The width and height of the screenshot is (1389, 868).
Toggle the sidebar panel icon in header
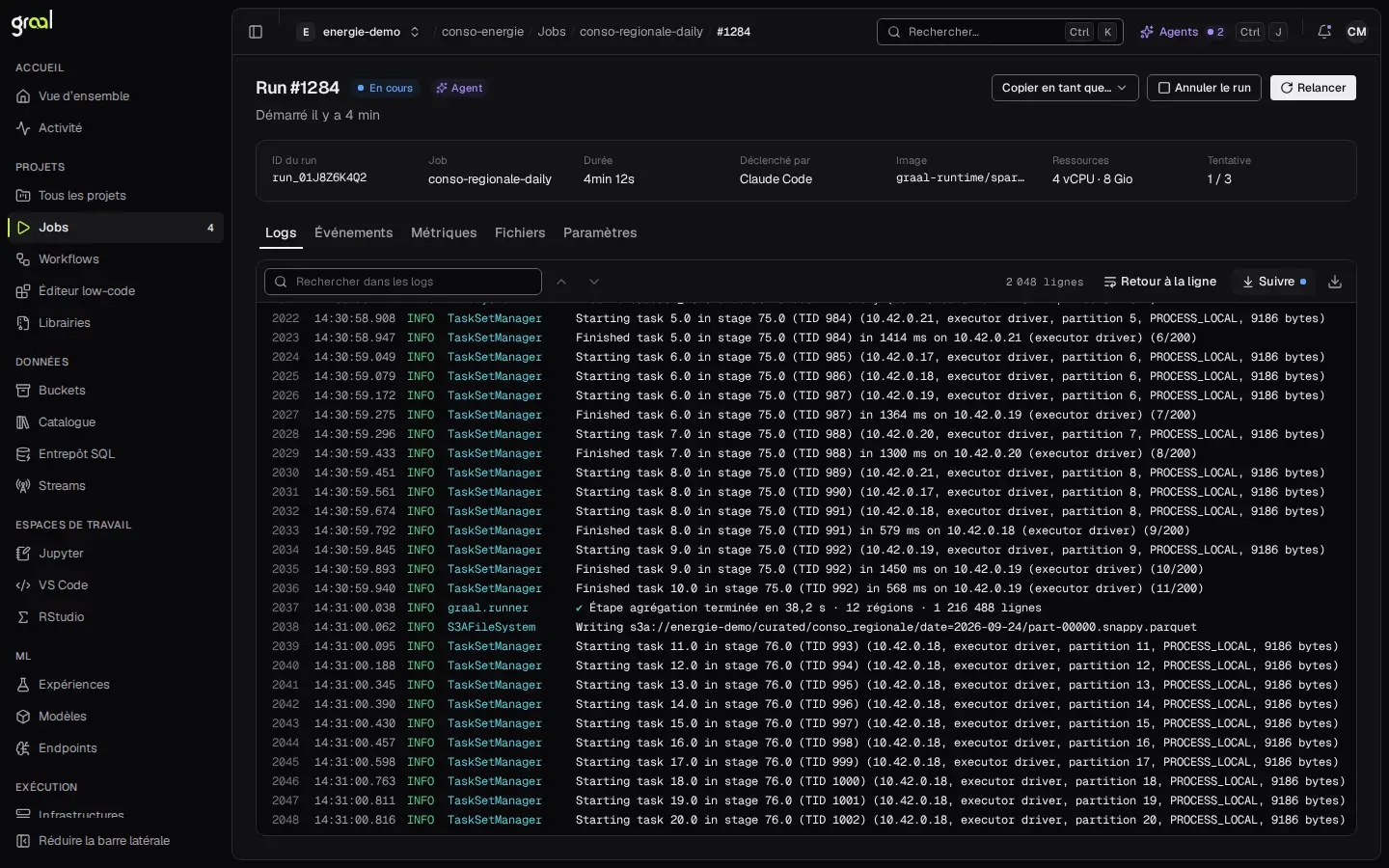[x=256, y=32]
